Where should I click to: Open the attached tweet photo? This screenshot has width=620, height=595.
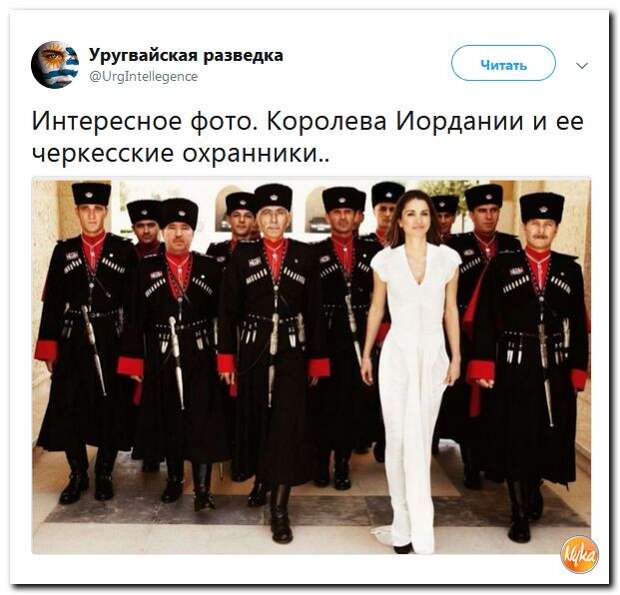click(x=311, y=366)
